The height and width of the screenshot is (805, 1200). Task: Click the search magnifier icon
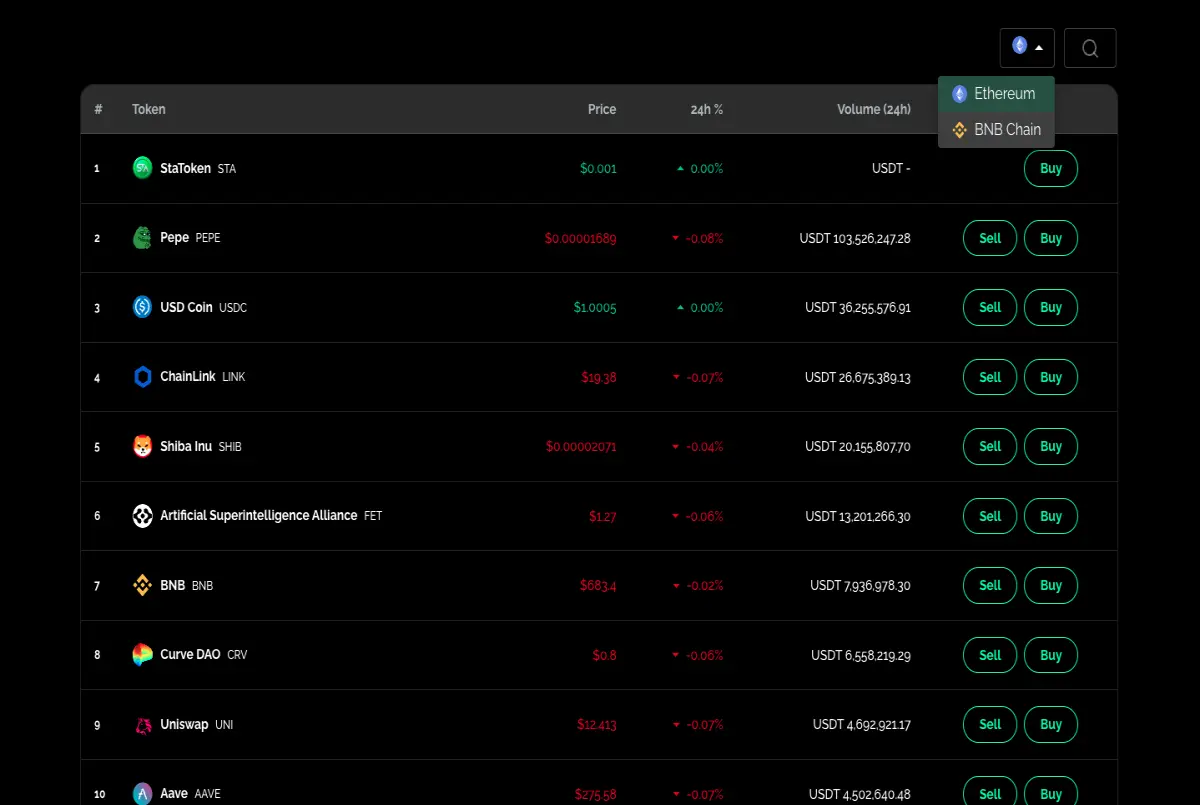[1090, 48]
